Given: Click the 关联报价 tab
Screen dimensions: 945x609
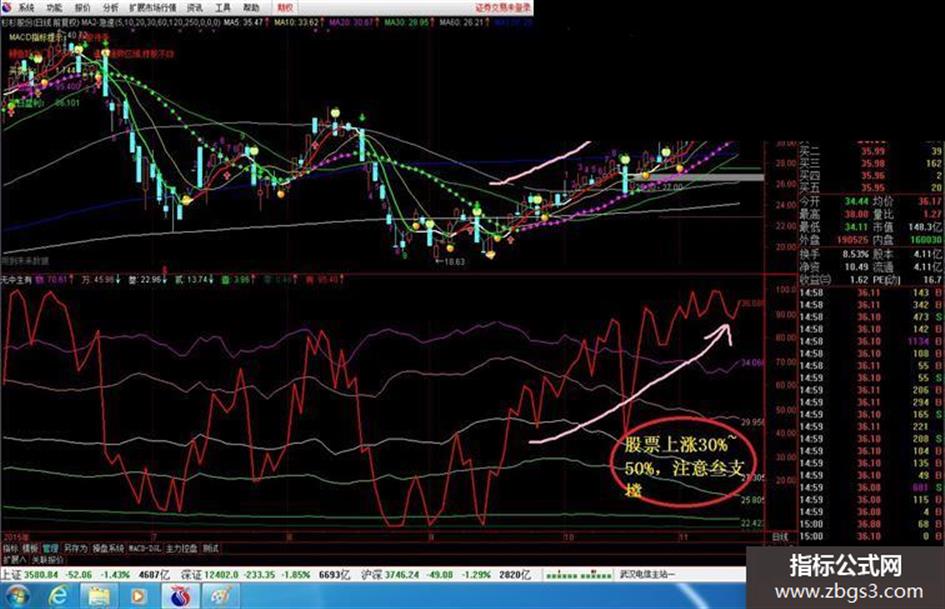Looking at the screenshot, I should [48, 560].
